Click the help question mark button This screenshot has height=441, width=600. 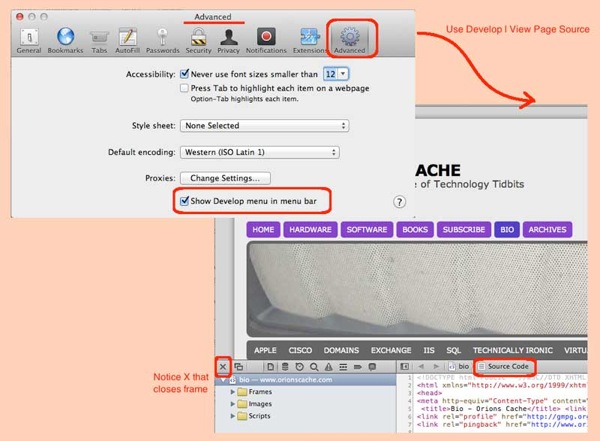click(399, 202)
